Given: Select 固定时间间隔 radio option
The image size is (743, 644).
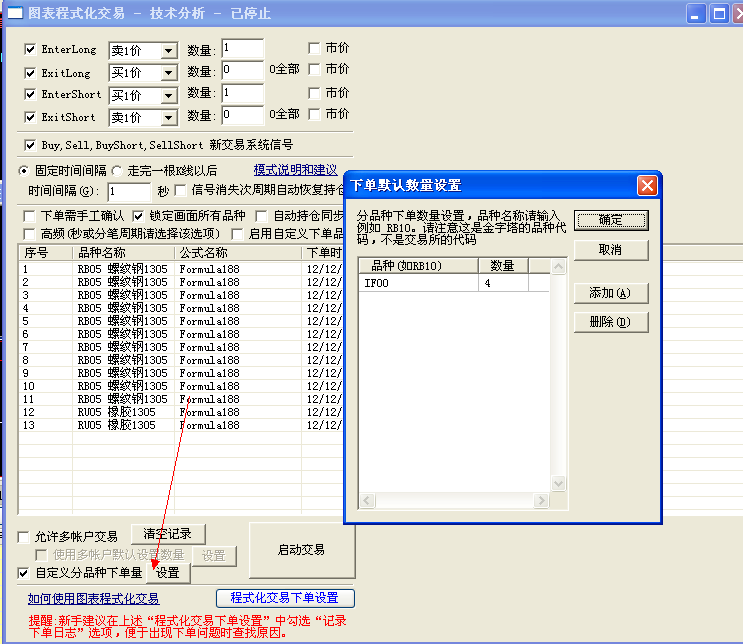Looking at the screenshot, I should (25, 170).
